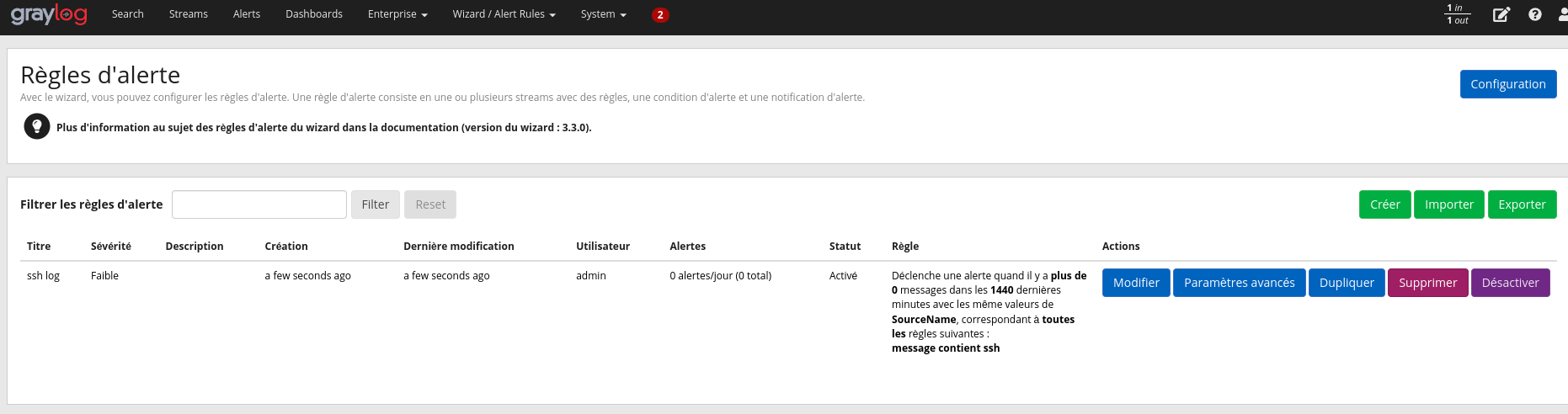Open the Dashboards menu item
1568x414 pixels.
[313, 14]
